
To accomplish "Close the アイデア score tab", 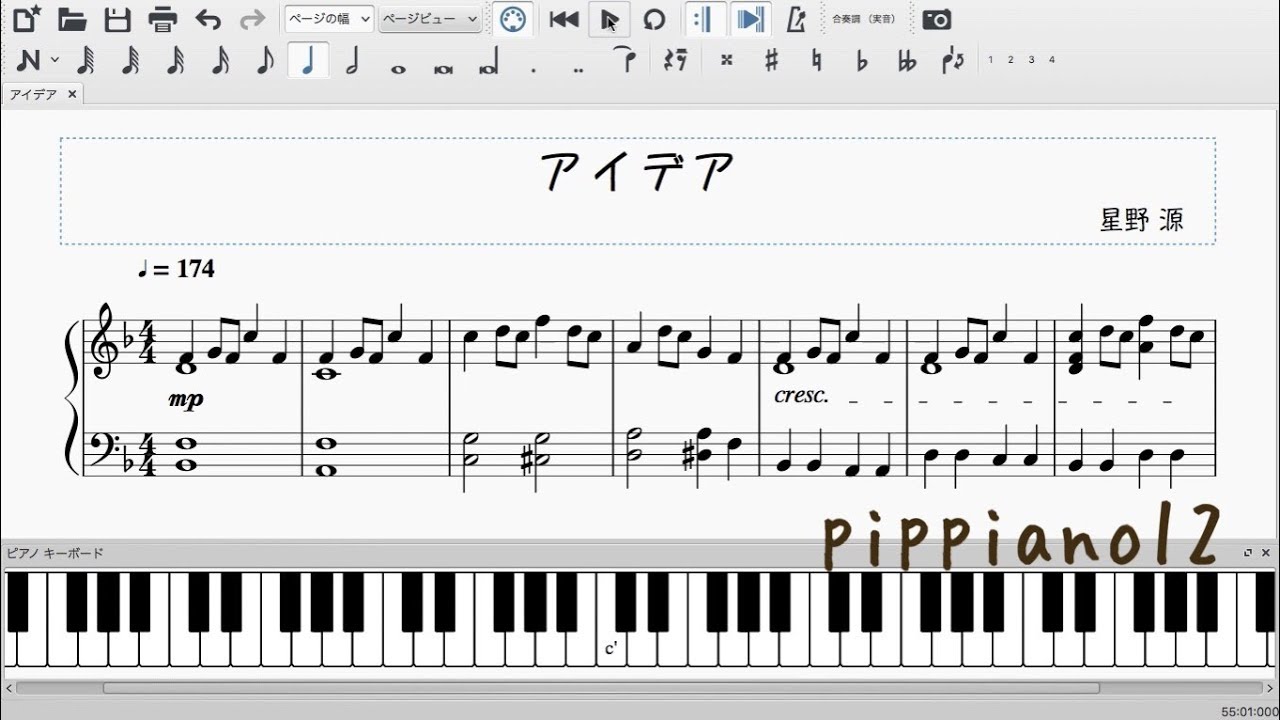I will [72, 94].
